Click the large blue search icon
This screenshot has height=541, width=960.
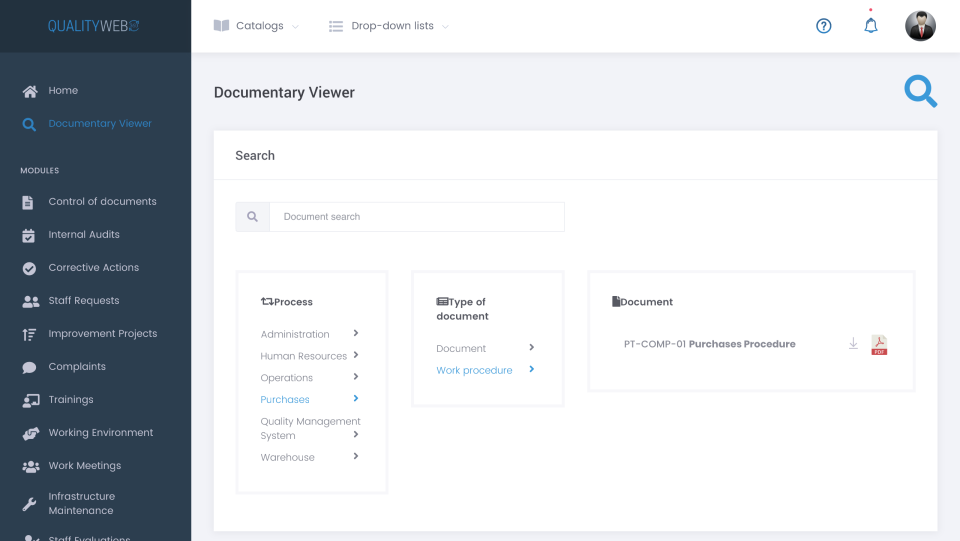920,91
